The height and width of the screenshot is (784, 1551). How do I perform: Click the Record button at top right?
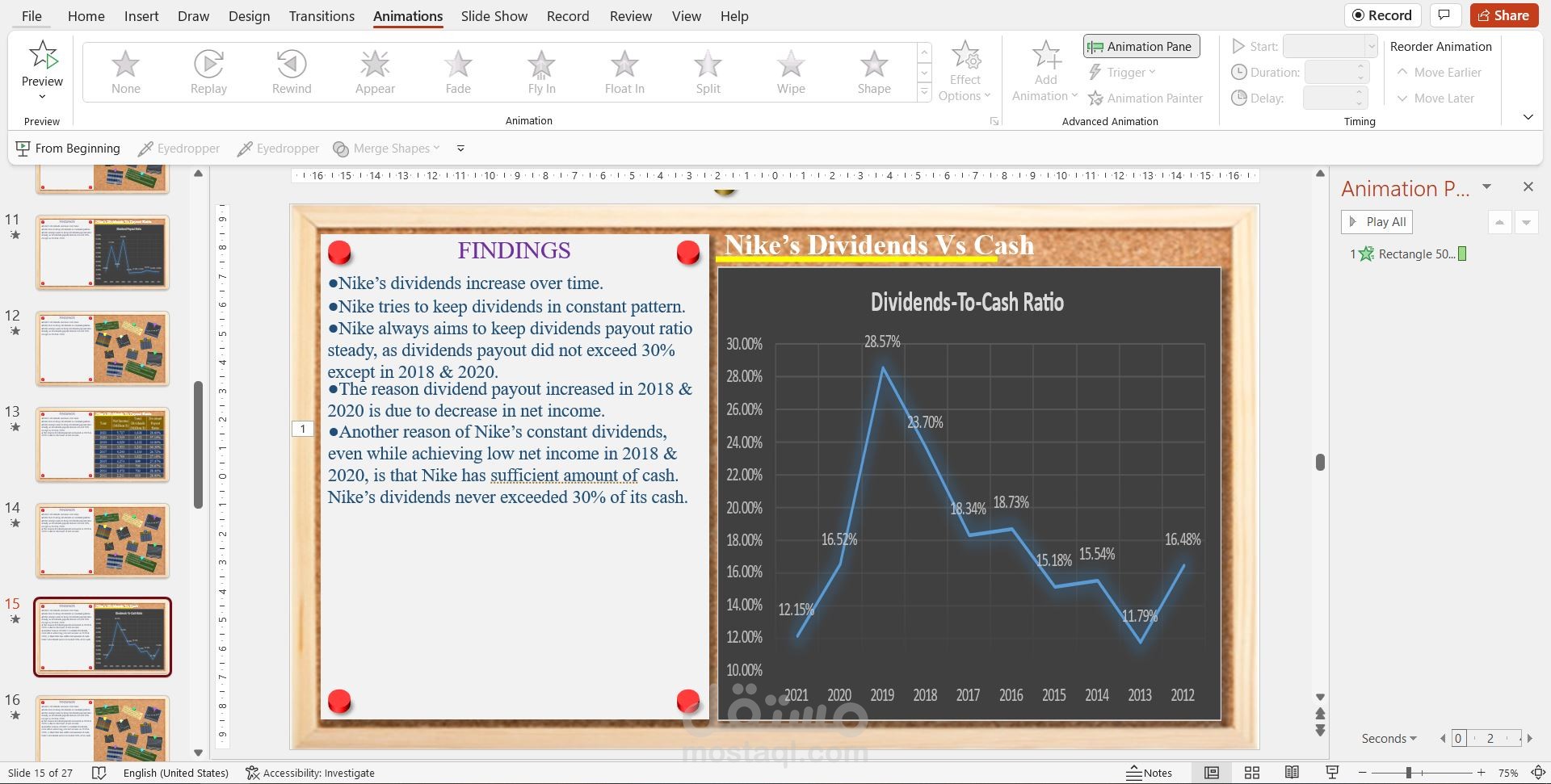coord(1382,15)
